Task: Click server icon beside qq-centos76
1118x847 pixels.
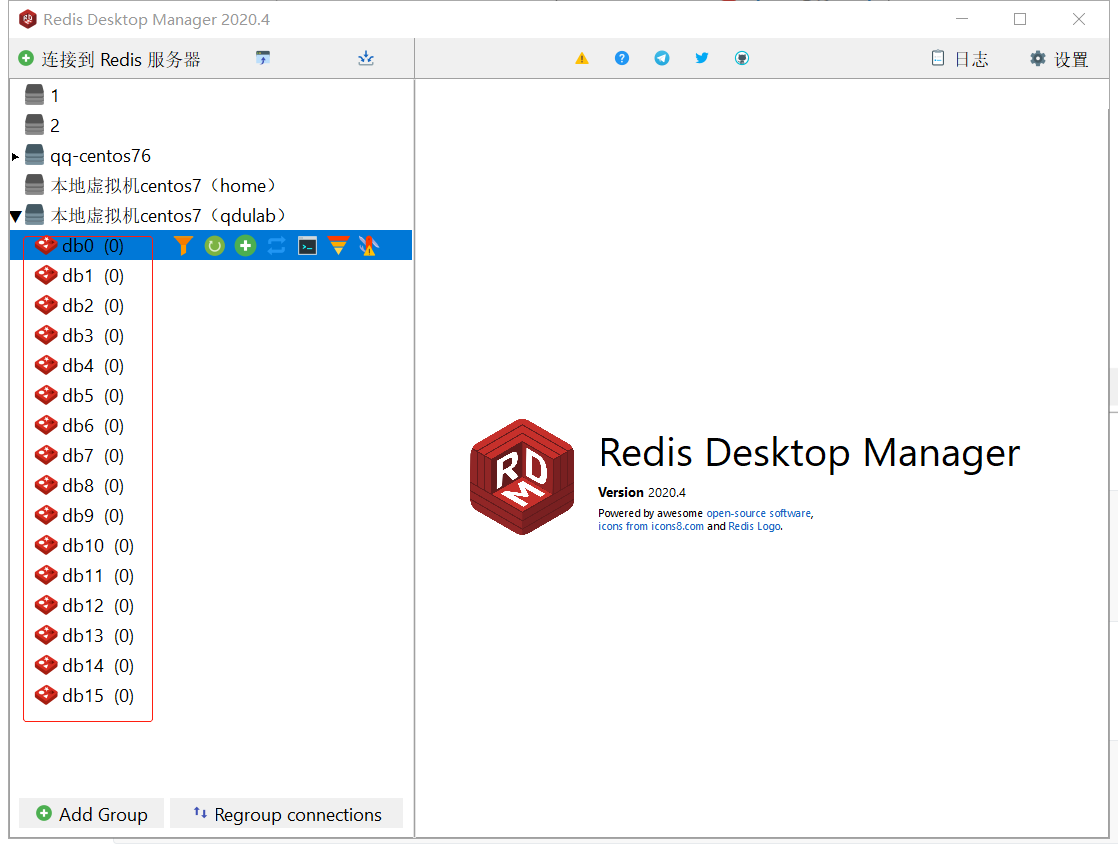Action: tap(34, 155)
